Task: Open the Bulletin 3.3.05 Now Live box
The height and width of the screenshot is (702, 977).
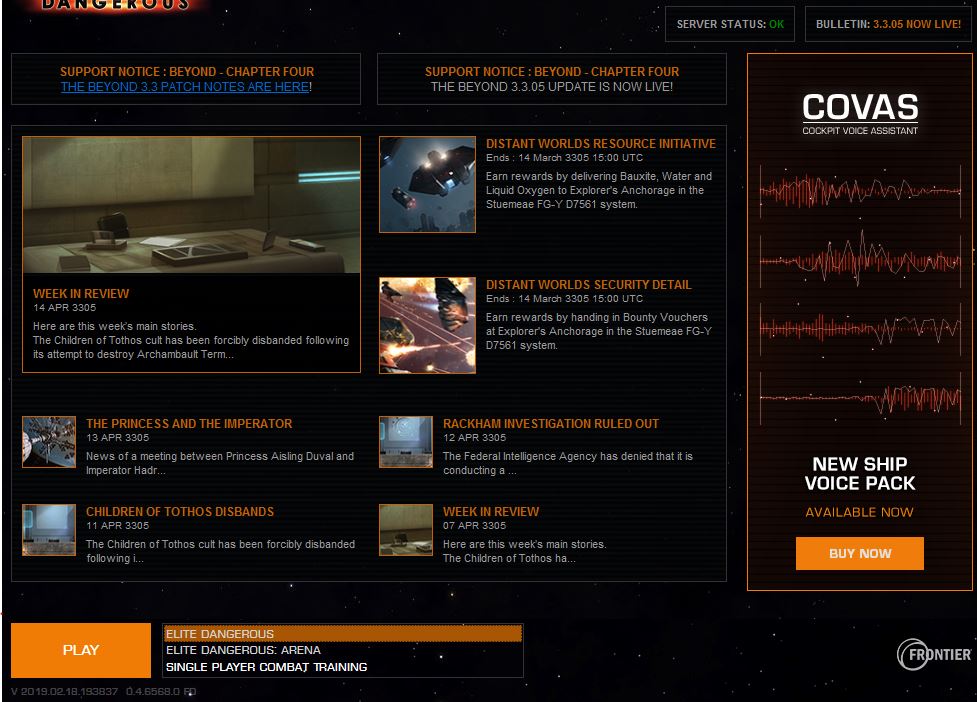Action: tap(888, 24)
